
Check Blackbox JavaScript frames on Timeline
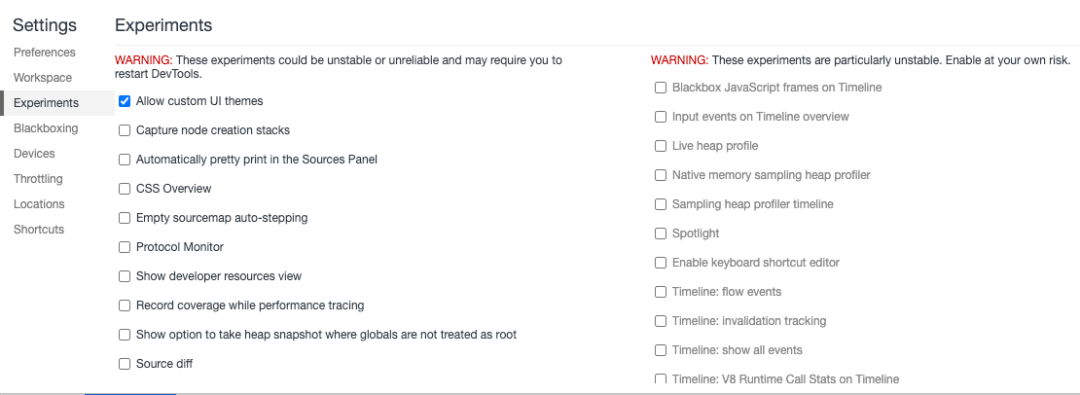click(661, 88)
